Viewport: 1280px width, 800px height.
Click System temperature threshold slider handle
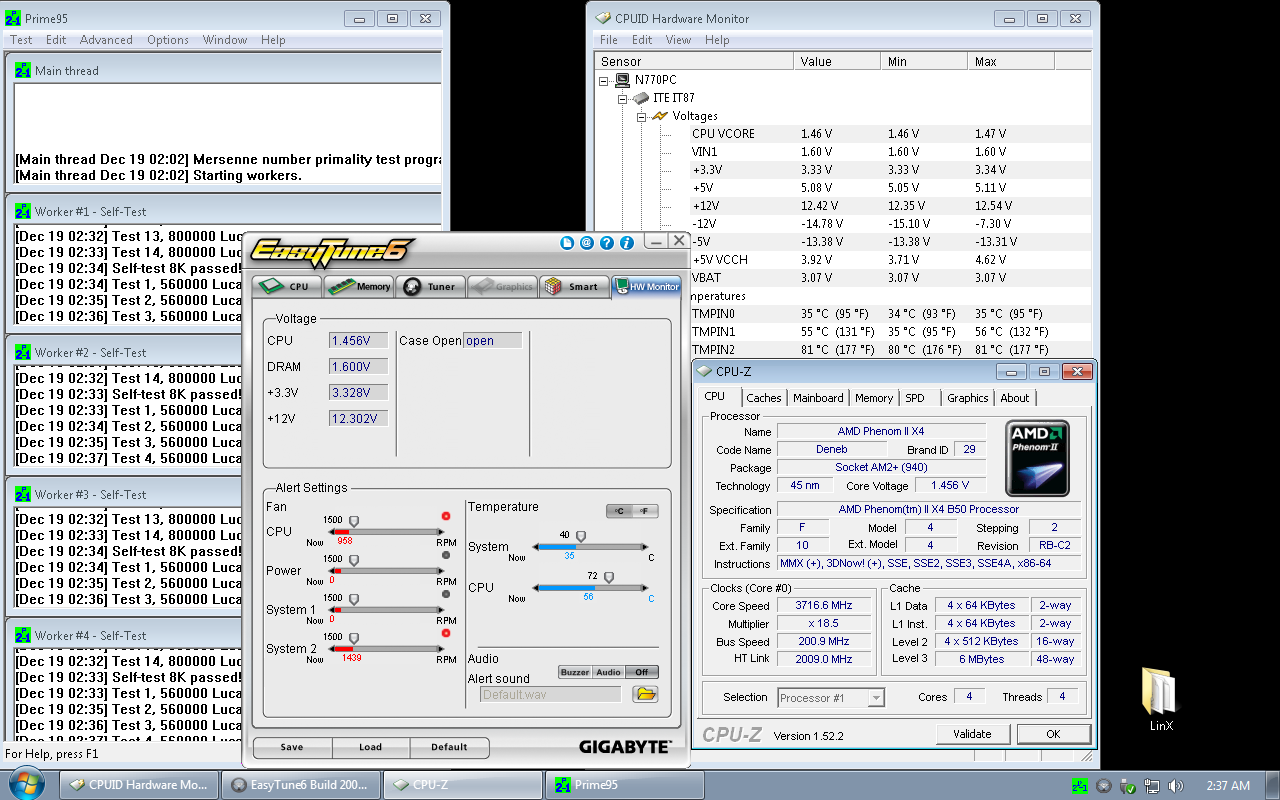[581, 536]
